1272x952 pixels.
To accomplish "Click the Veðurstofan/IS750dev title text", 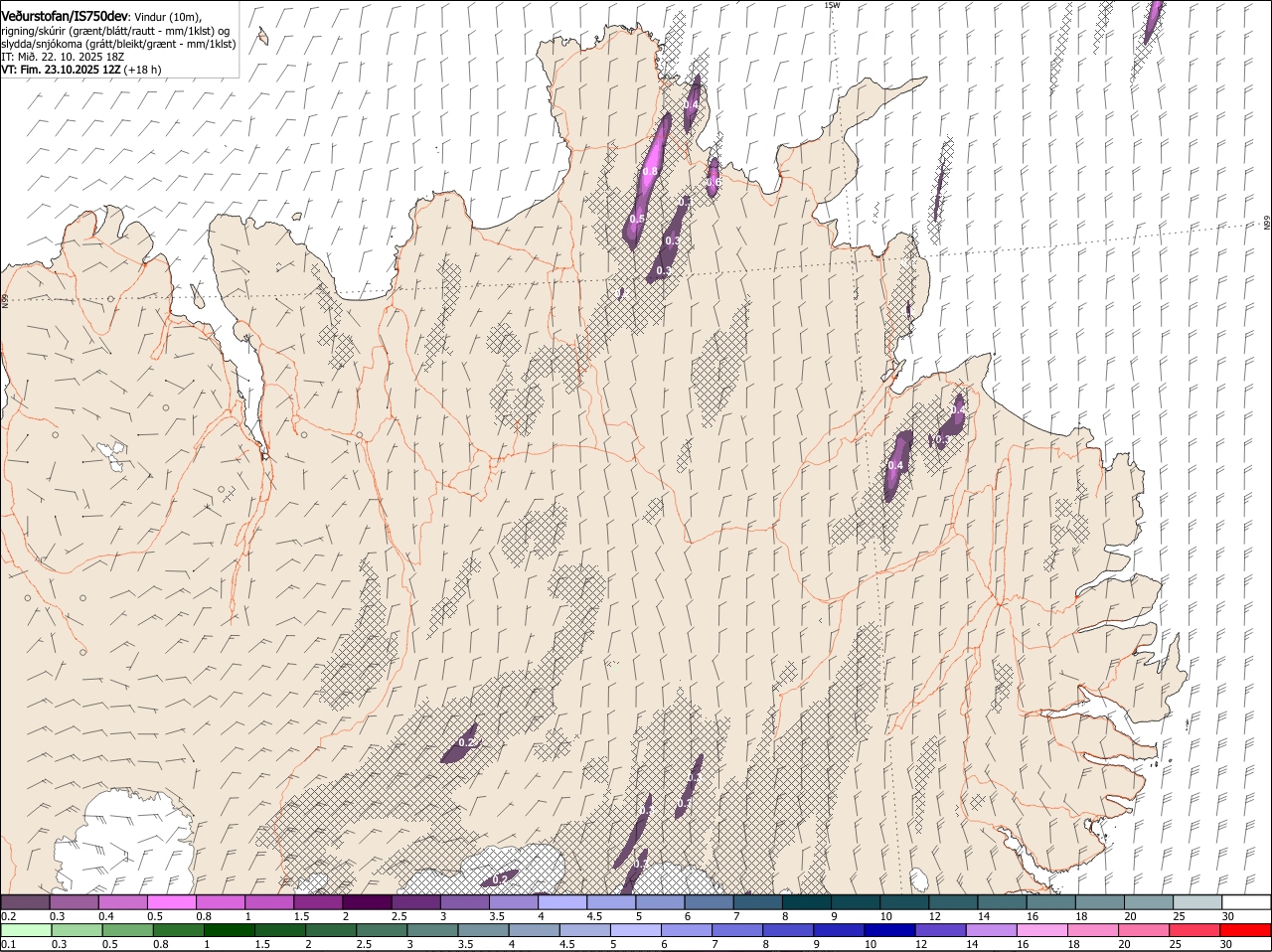I will tap(65, 17).
